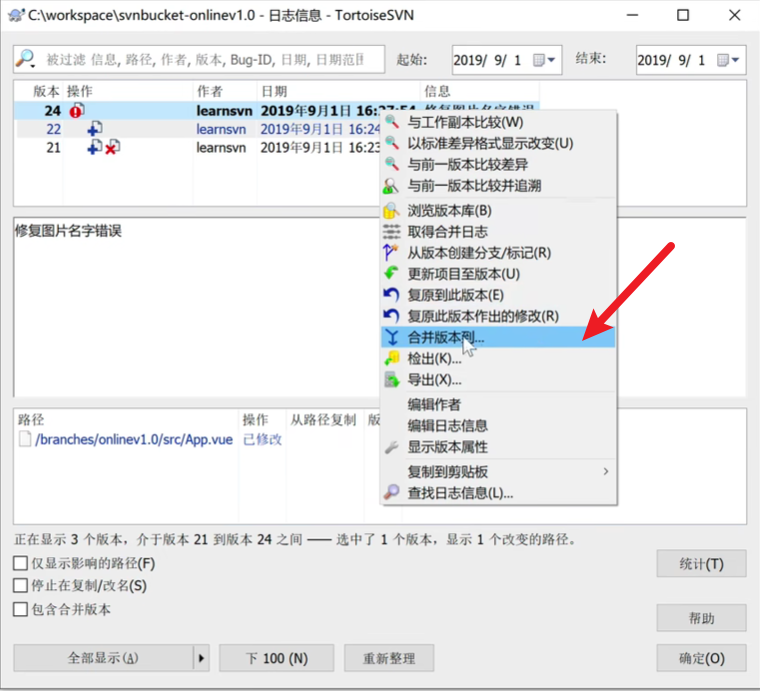Click the log message text 修复图片名字错误
The image size is (760, 691).
coord(68,231)
